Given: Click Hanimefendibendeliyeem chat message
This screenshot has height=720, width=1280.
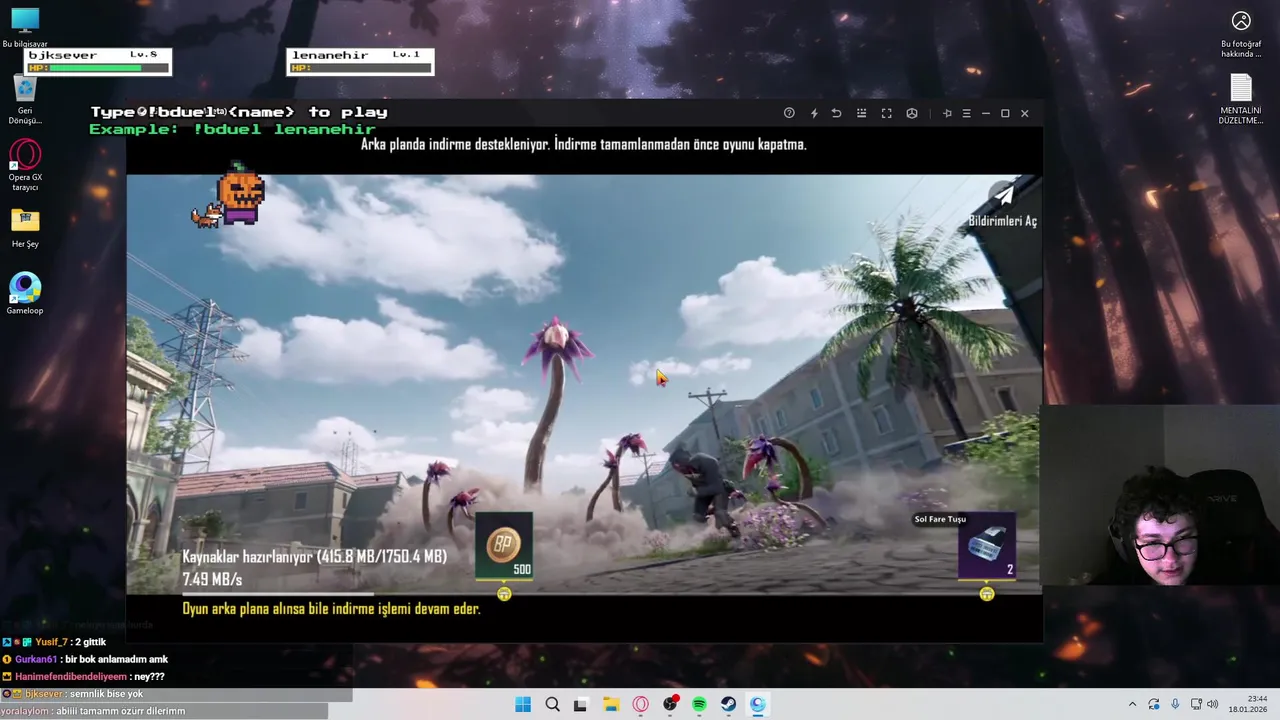Looking at the screenshot, I should [83, 676].
